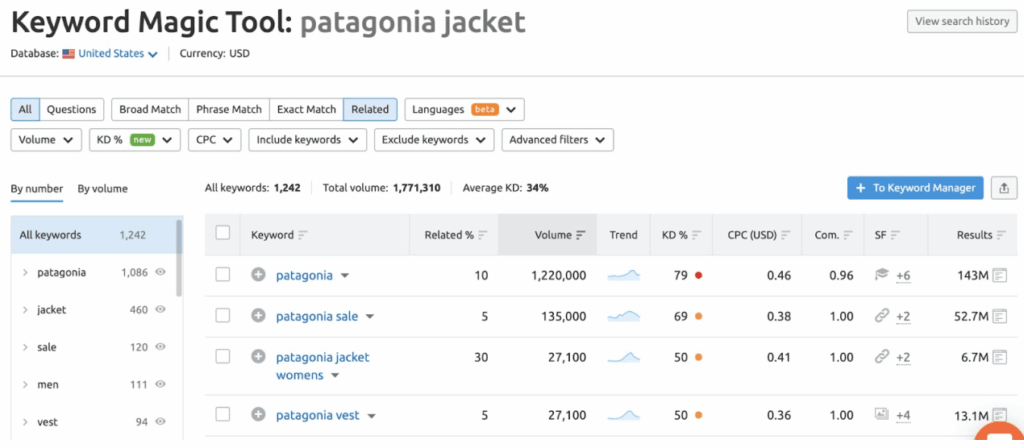Add 'patagonia sale' keyword with plus icon
Image resolution: width=1024 pixels, height=448 pixels.
(x=258, y=316)
